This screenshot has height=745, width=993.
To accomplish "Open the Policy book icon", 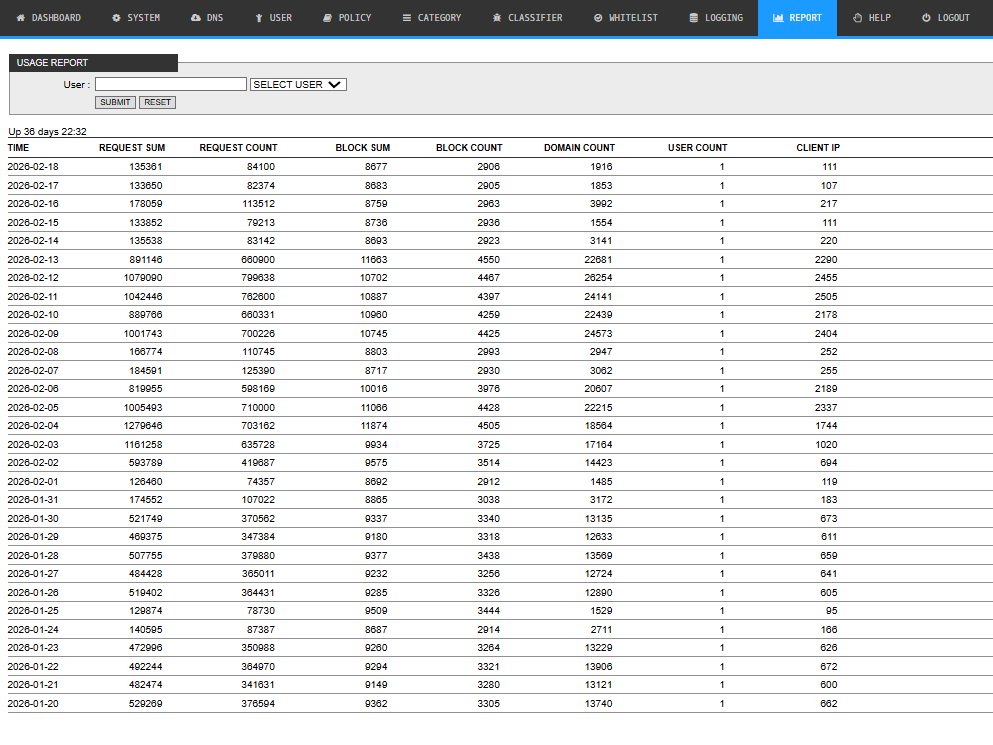I will tap(327, 18).
